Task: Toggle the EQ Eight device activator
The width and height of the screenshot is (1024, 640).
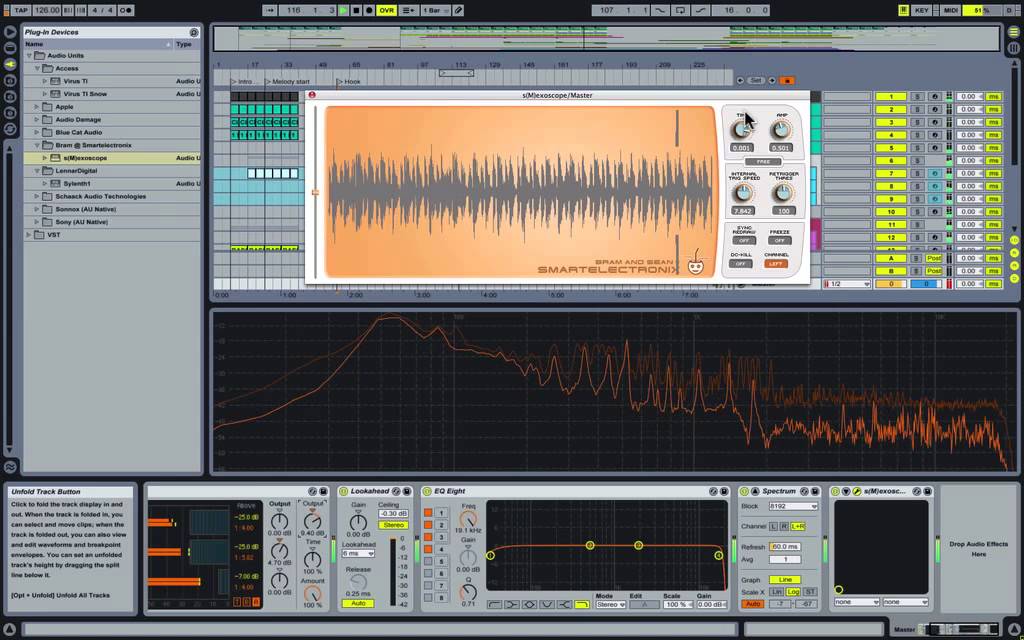Action: [427, 491]
